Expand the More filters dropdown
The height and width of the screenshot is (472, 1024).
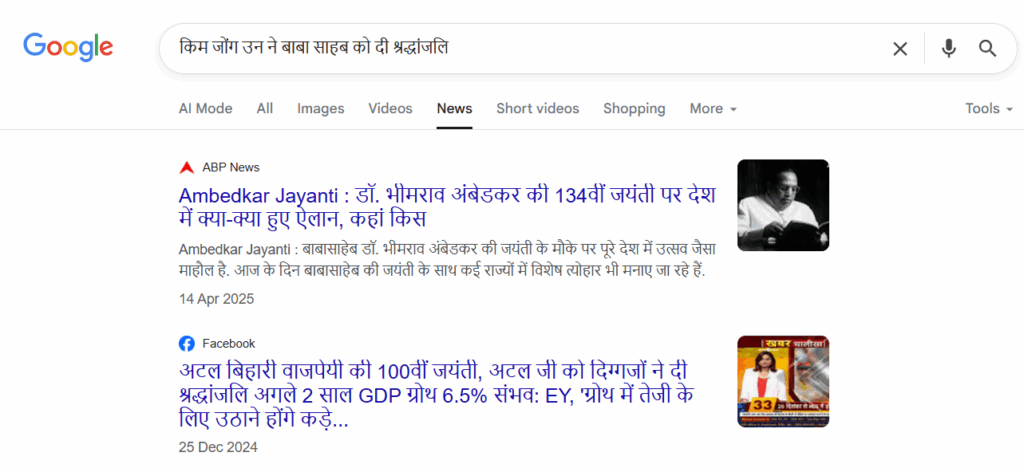pos(713,108)
